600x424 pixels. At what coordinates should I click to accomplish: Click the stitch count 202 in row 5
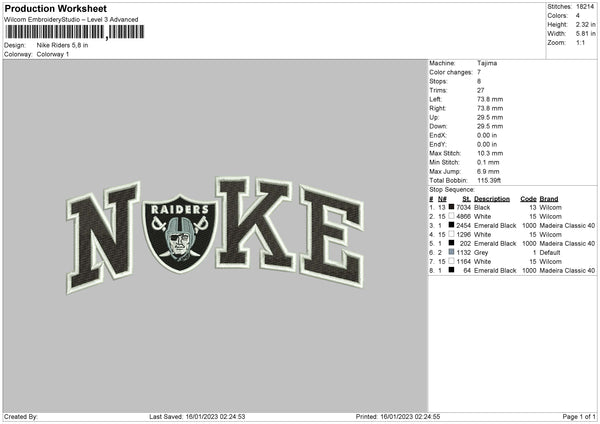click(x=465, y=243)
